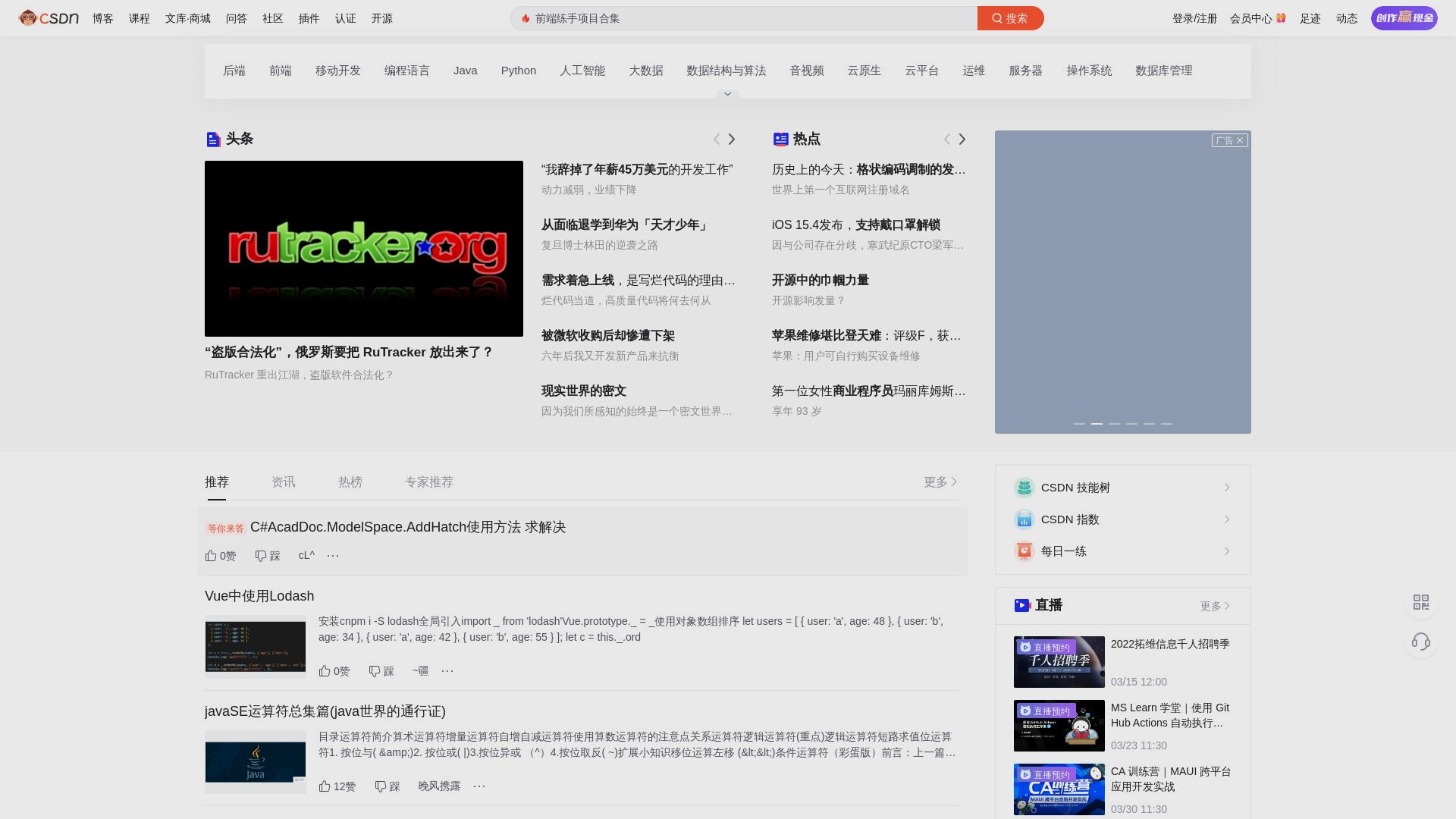Open 足迹 footprint link
The height and width of the screenshot is (819, 1456).
[x=1310, y=18]
